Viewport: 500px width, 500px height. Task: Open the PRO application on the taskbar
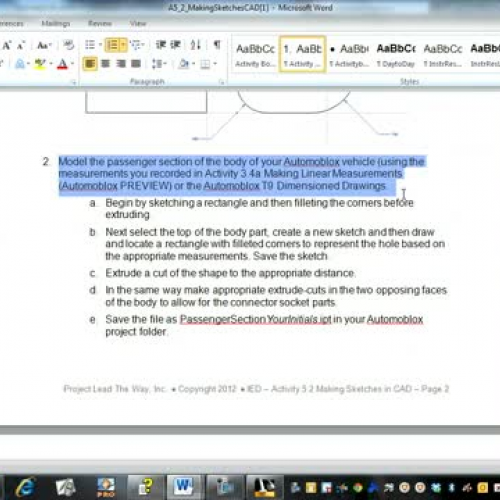(106, 487)
